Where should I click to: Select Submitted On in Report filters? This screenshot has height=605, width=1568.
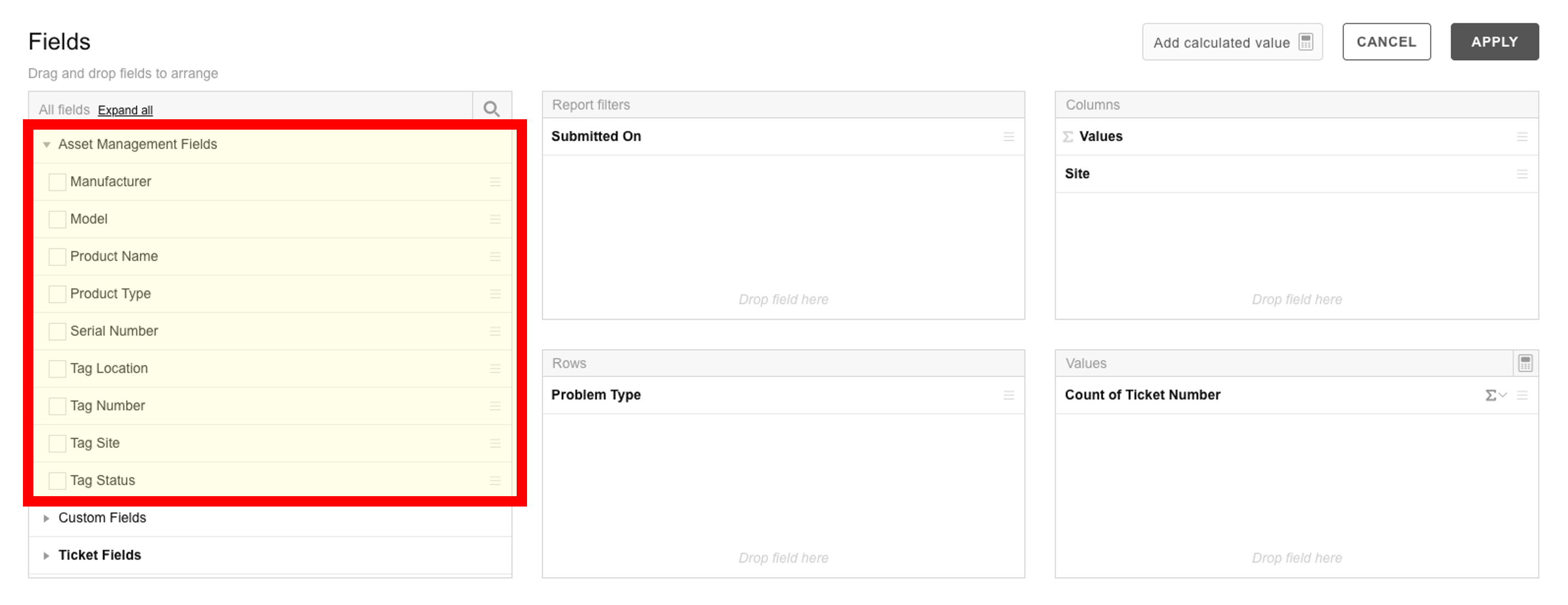pyautogui.click(x=783, y=136)
